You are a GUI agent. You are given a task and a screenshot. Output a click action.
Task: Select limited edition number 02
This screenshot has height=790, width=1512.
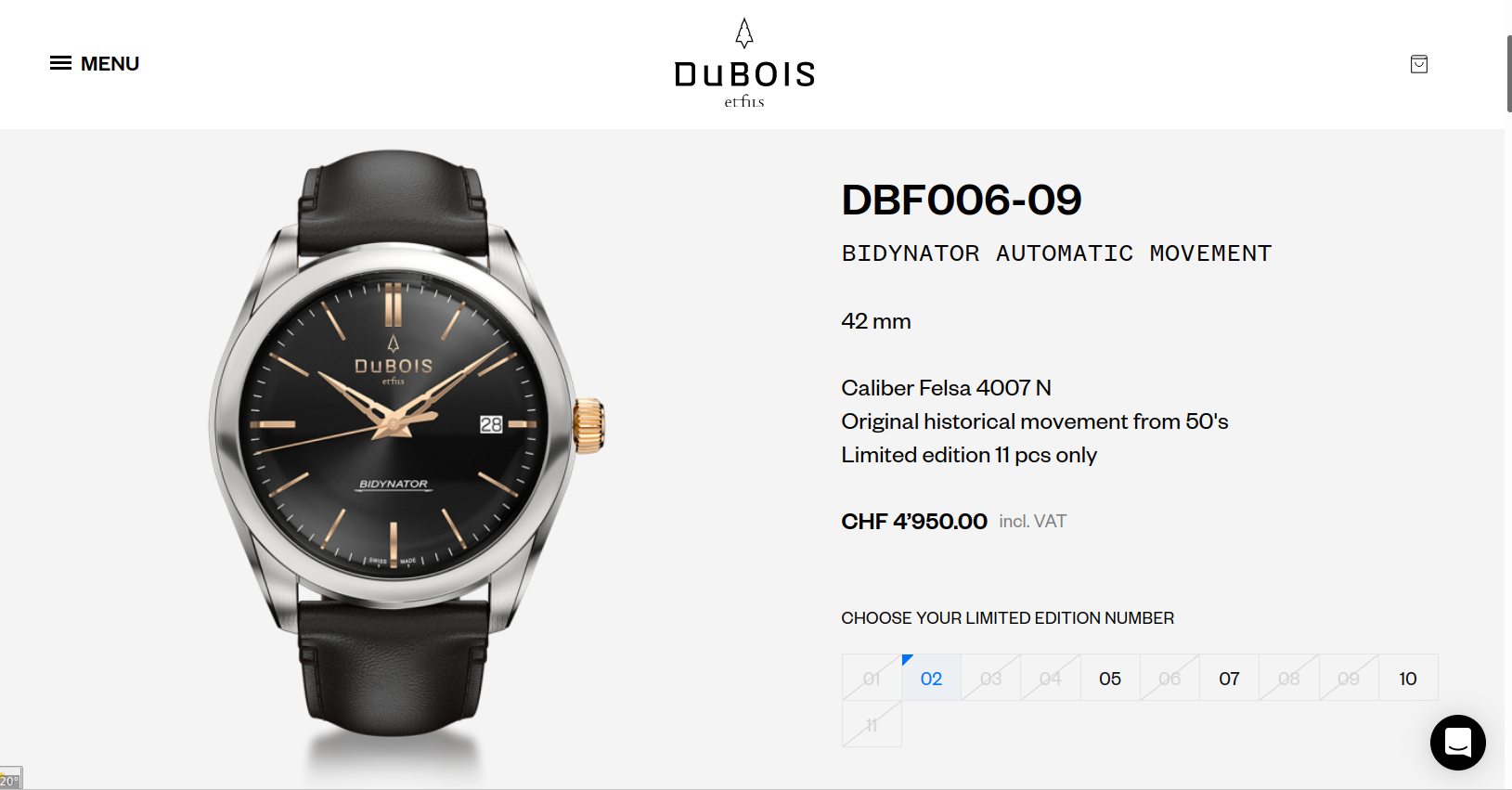coord(931,678)
